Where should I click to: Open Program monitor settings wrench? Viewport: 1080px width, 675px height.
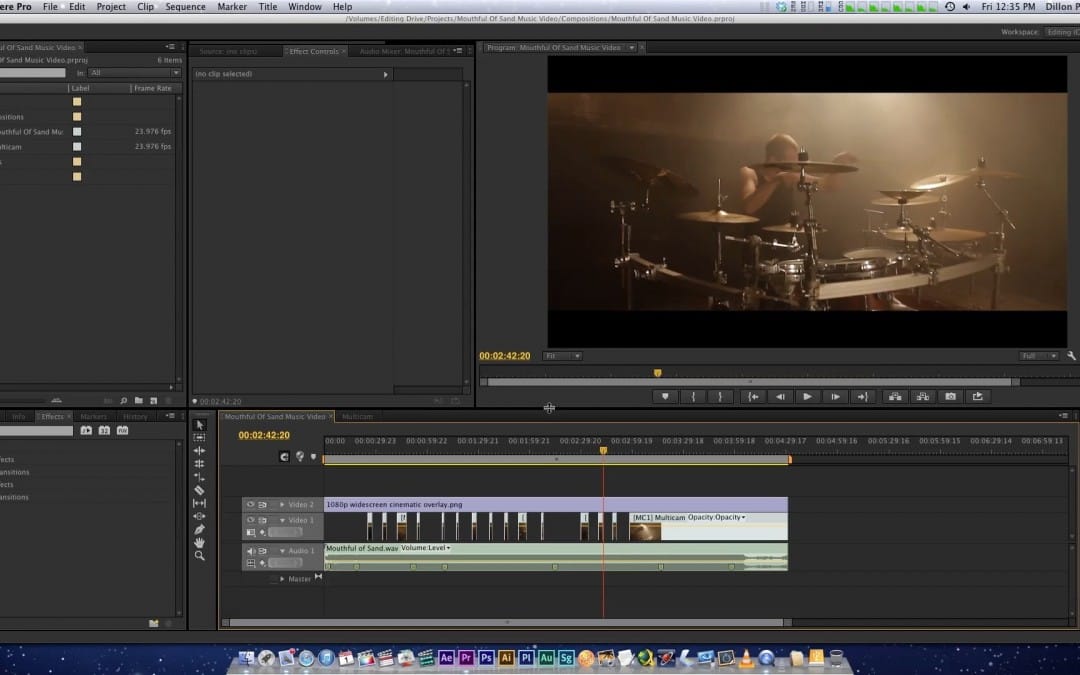[x=1071, y=355]
